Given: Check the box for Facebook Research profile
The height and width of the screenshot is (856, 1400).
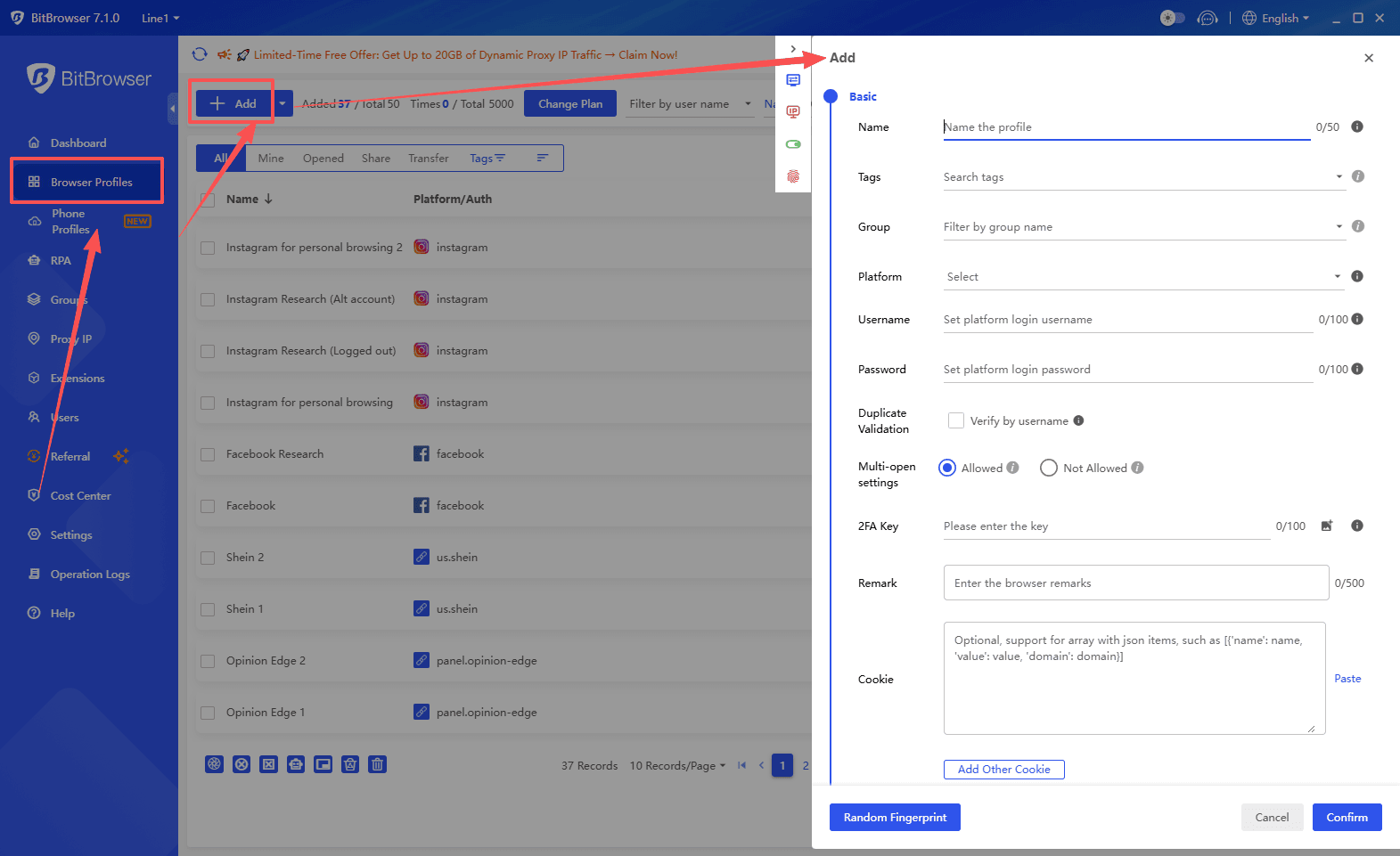Looking at the screenshot, I should (x=208, y=454).
